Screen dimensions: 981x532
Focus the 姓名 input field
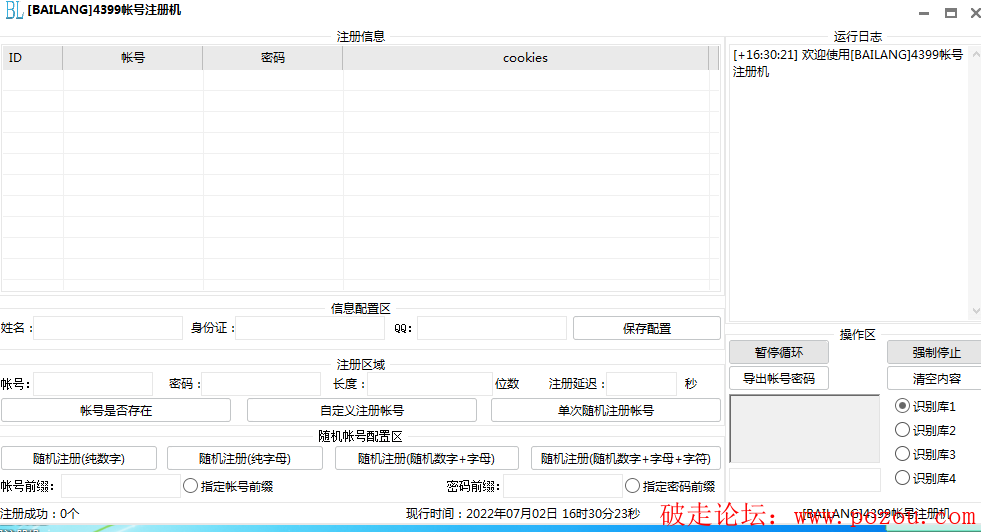pyautogui.click(x=108, y=328)
